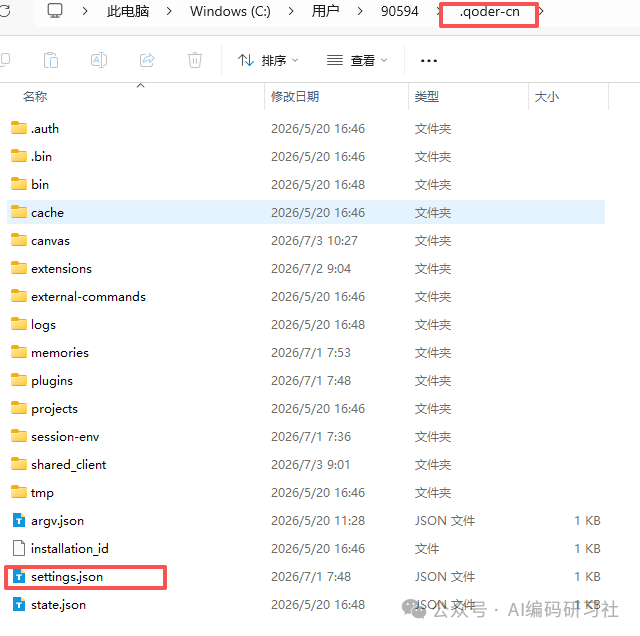Click 文件夹 type in plugins row

point(433,381)
